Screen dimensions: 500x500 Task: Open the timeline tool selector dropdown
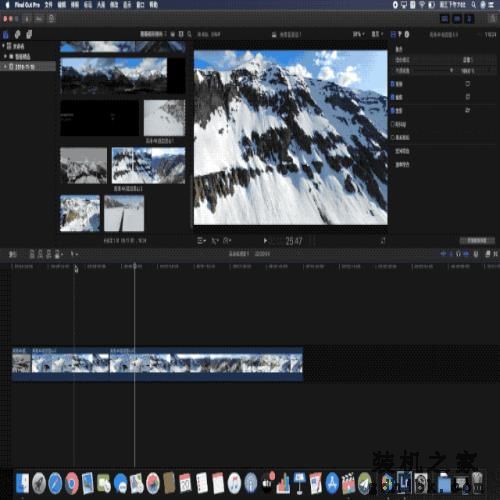click(74, 254)
